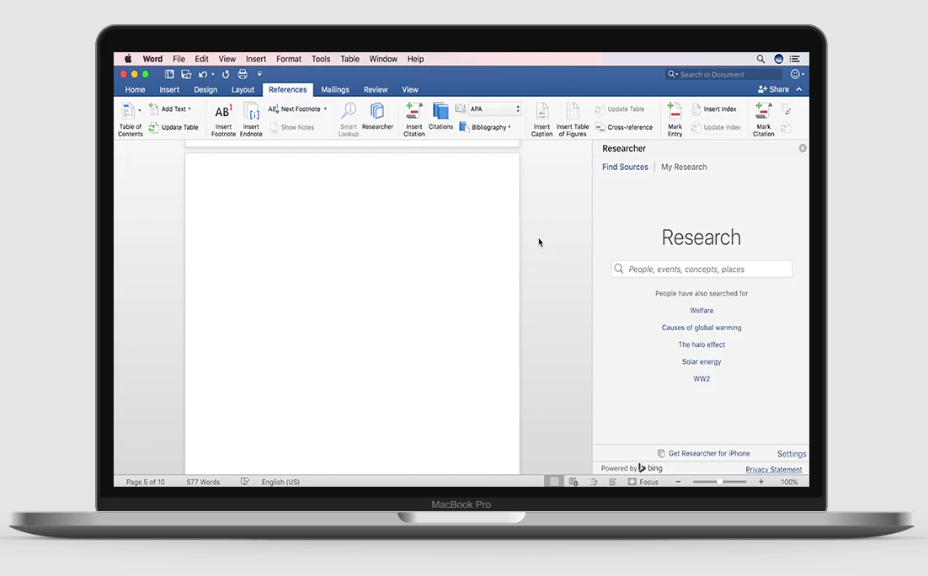Click The halo effect suggestion
This screenshot has width=928, height=576.
pyautogui.click(x=701, y=345)
